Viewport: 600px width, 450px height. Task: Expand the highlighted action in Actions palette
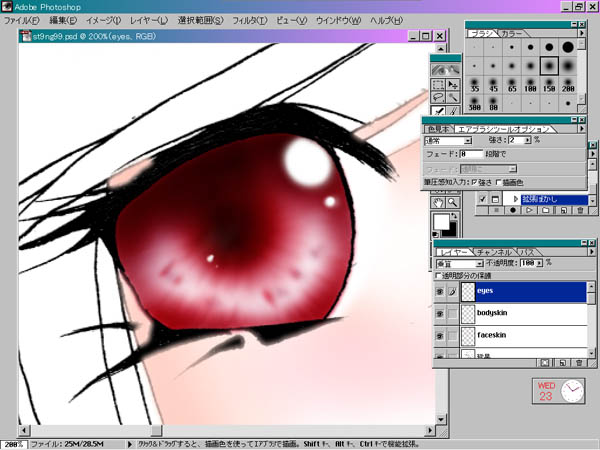(x=515, y=199)
